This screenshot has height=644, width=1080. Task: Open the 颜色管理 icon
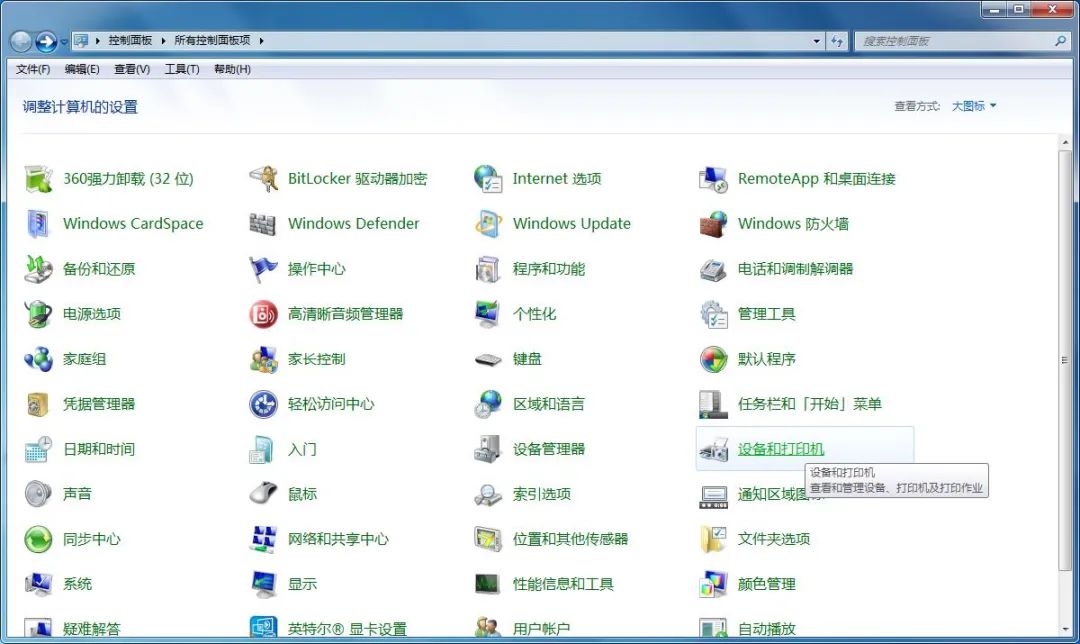(x=713, y=584)
